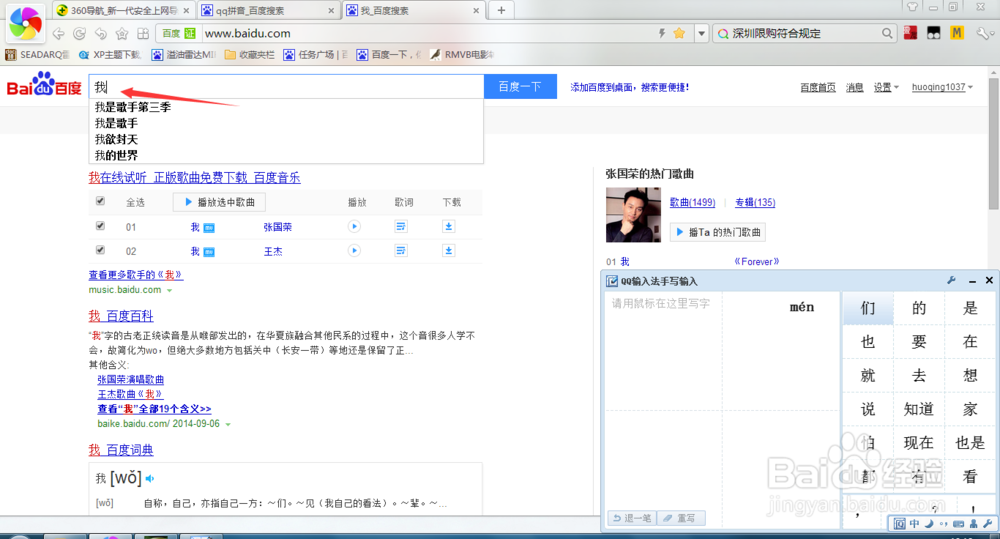
Task: Open the 百度首页 link
Action: pyautogui.click(x=818, y=87)
